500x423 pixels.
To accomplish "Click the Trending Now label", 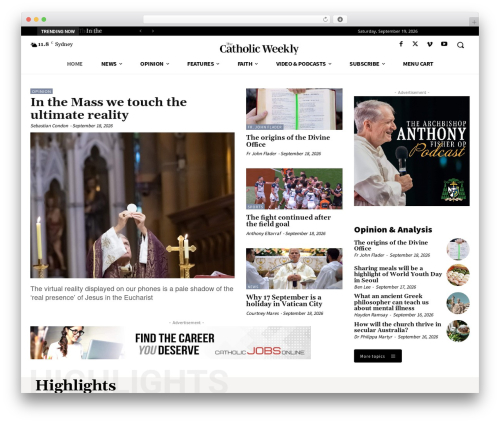I will 58,31.
